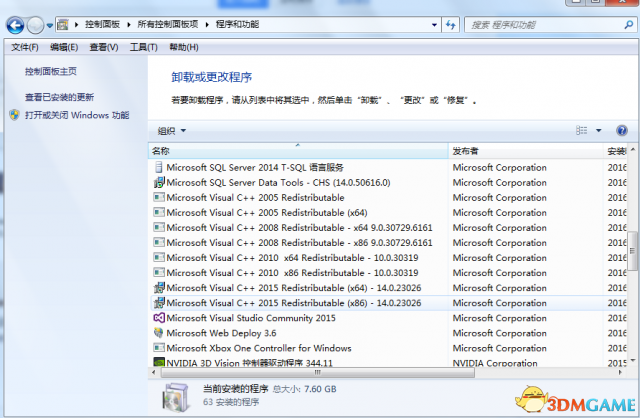
Task: Open the 查看(V) menu
Action: click(104, 47)
